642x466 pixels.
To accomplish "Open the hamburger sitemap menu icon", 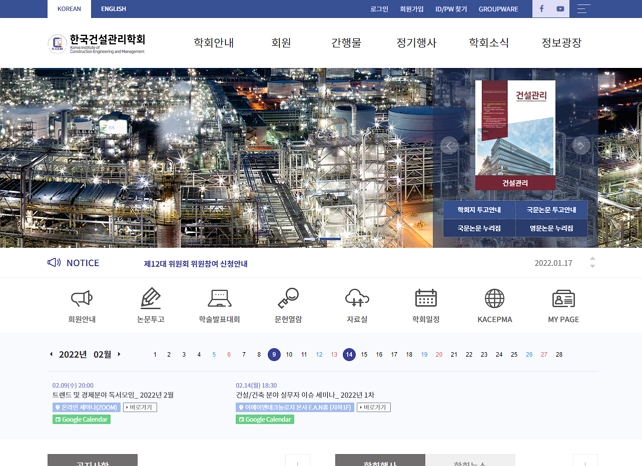I will point(583,9).
